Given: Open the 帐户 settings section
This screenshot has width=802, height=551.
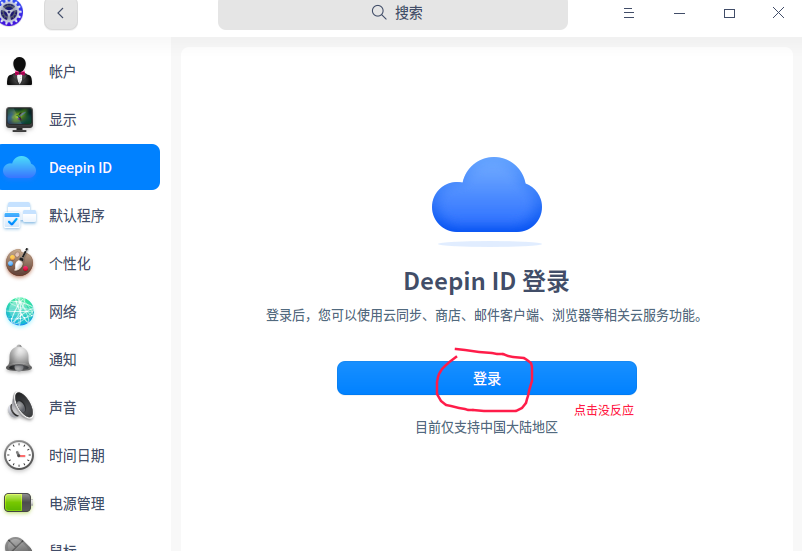Looking at the screenshot, I should [62, 72].
